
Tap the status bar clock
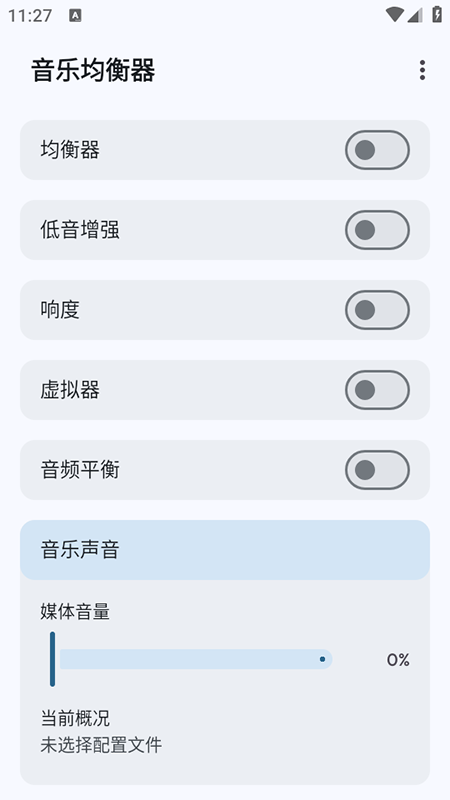[30, 16]
